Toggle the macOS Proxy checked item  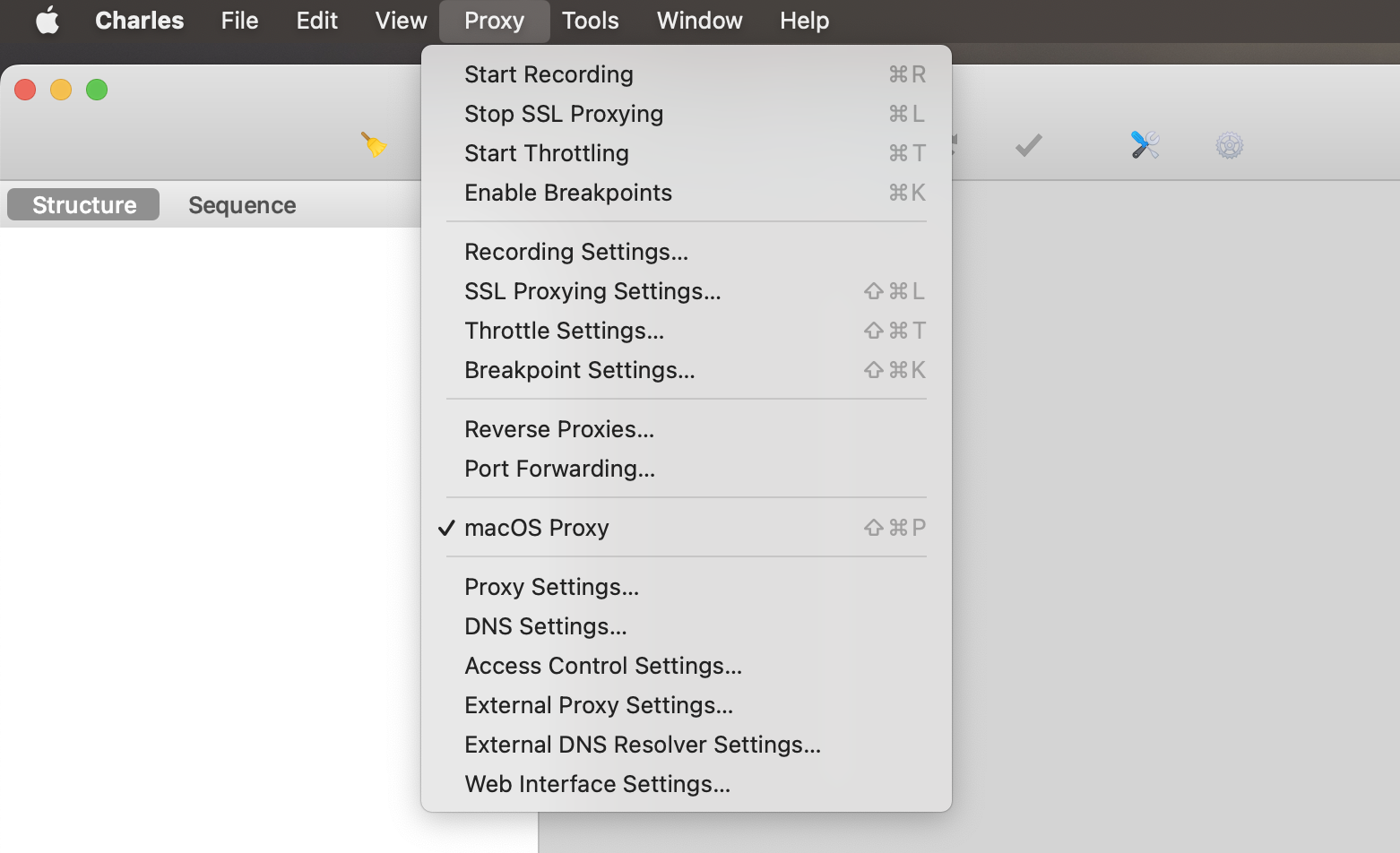click(x=687, y=528)
